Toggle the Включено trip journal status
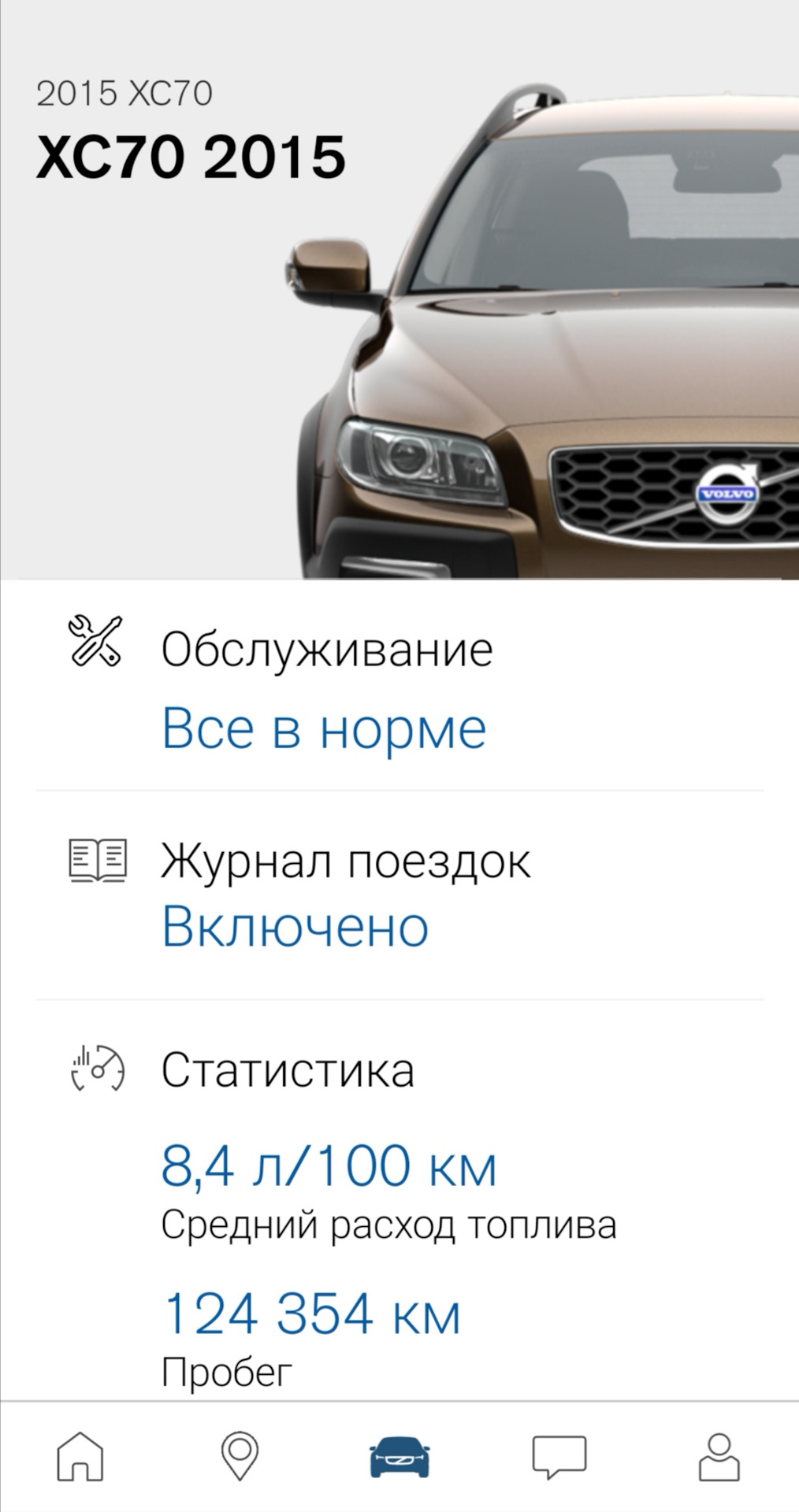The image size is (799, 1512). click(295, 926)
